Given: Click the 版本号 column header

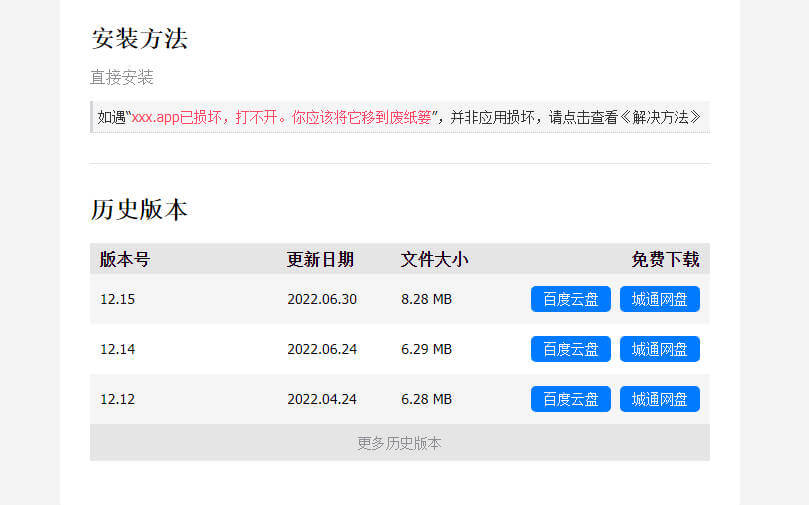Looking at the screenshot, I should tap(125, 259).
